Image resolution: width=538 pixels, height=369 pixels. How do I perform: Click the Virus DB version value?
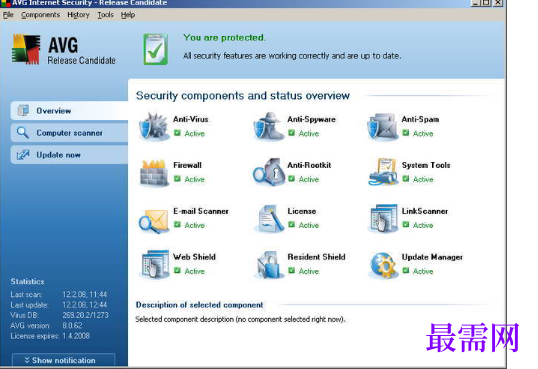pyautogui.click(x=85, y=315)
